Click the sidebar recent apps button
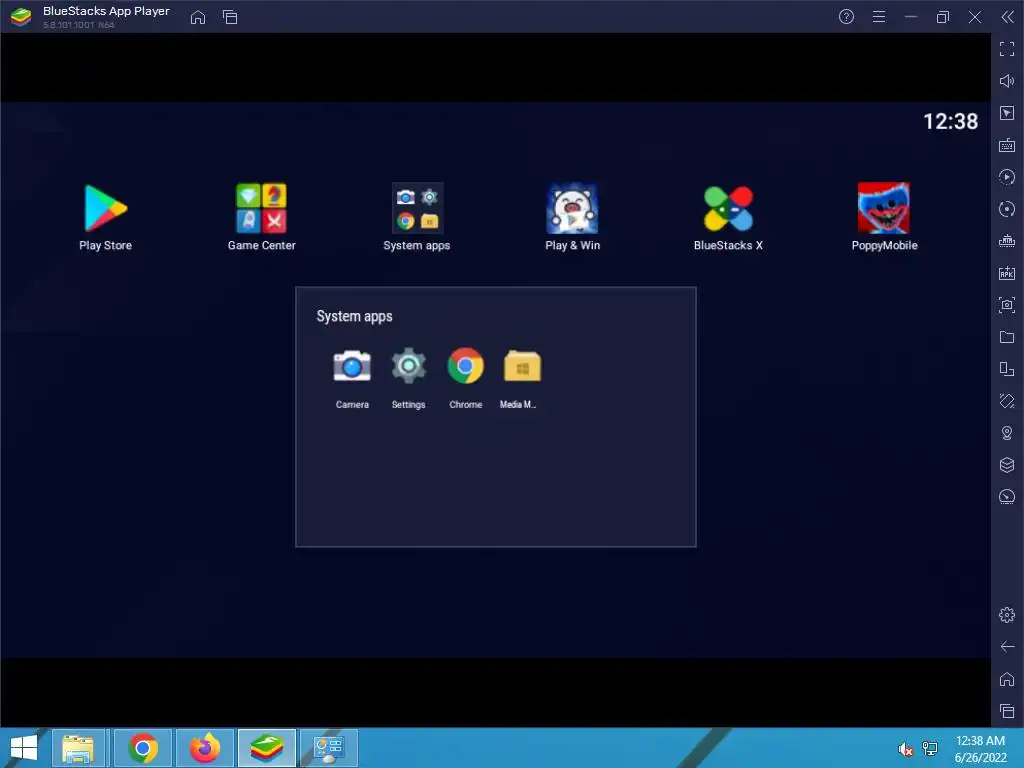Screen dimensions: 1024x768 1007,711
